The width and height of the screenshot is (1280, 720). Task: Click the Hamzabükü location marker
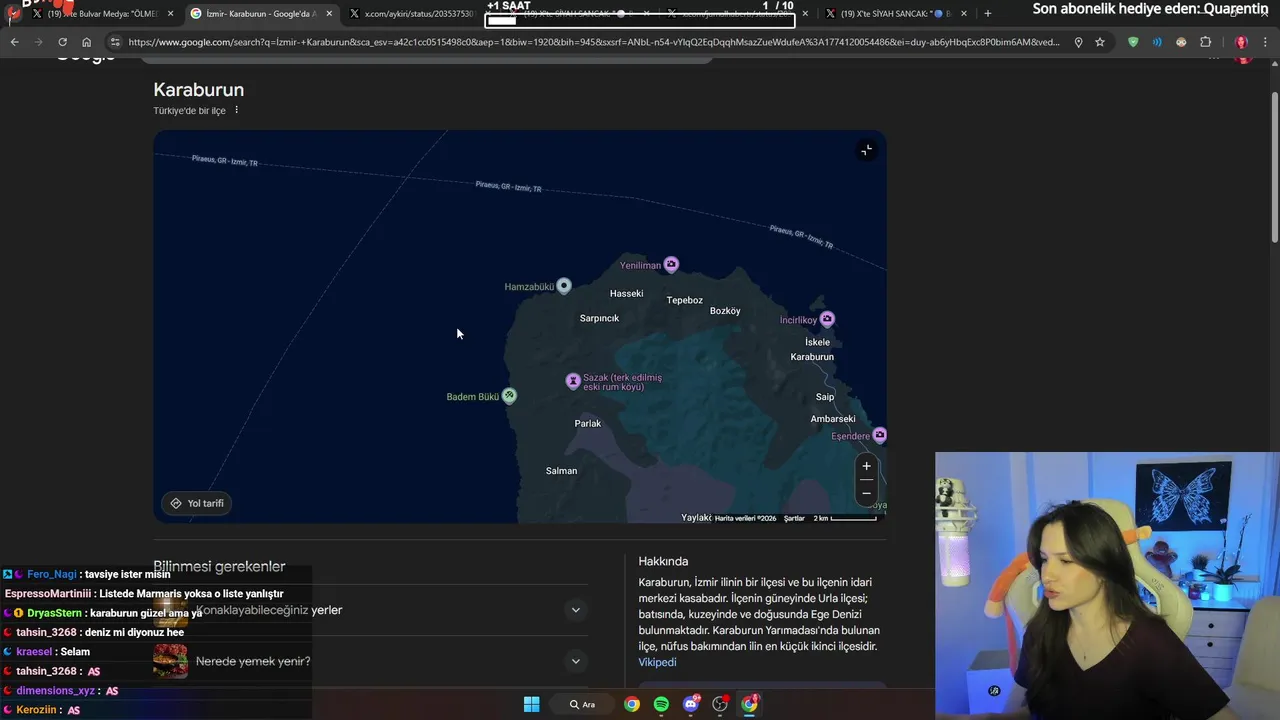(x=564, y=286)
